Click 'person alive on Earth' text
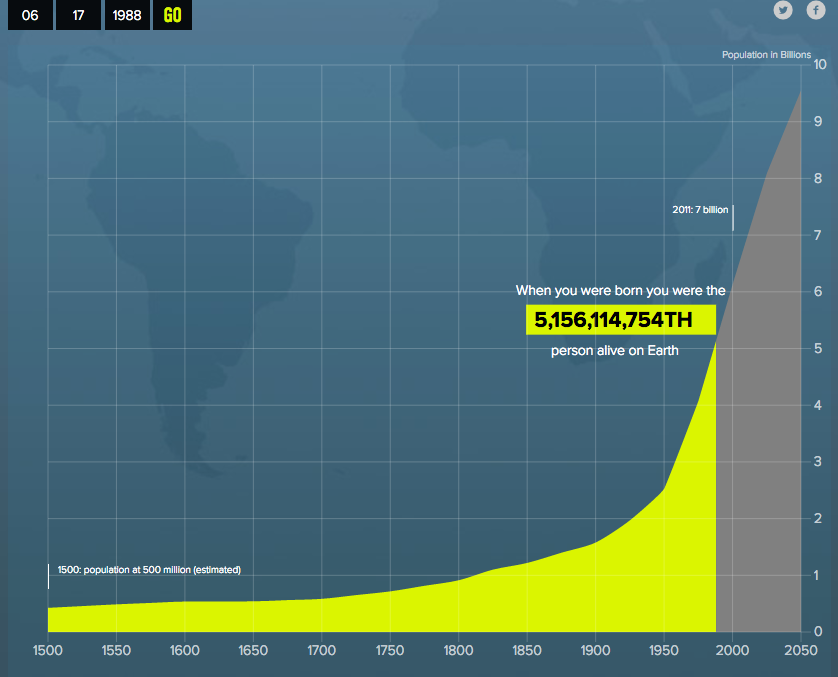 point(615,351)
